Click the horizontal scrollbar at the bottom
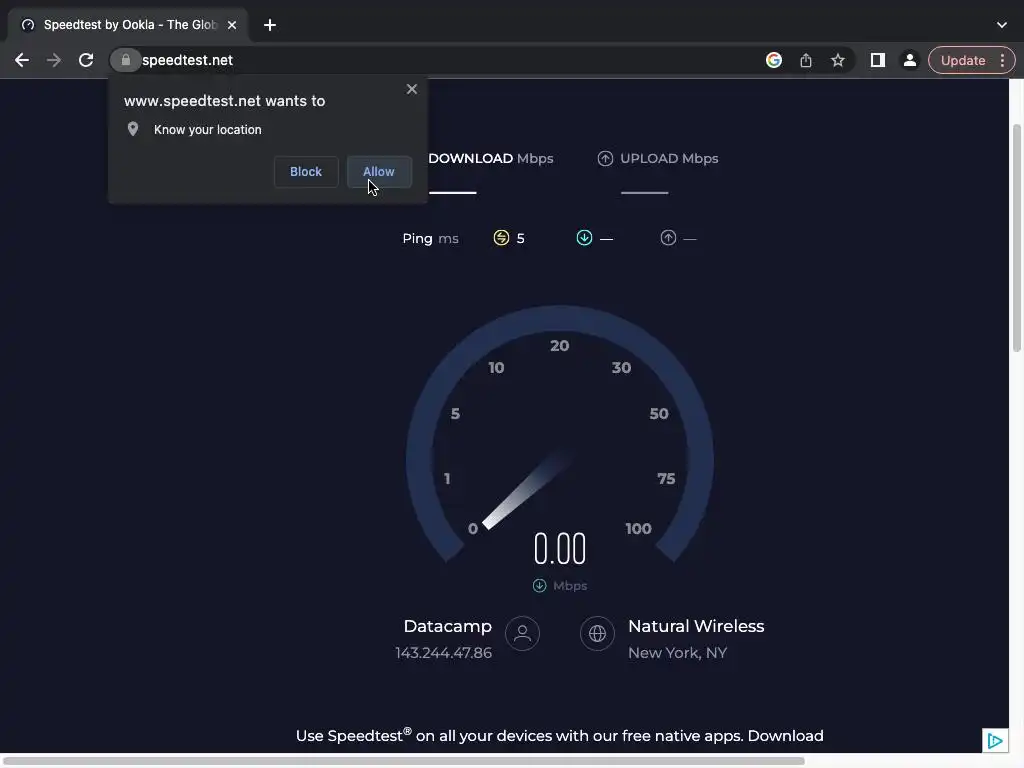This screenshot has height=768, width=1024. click(404, 761)
